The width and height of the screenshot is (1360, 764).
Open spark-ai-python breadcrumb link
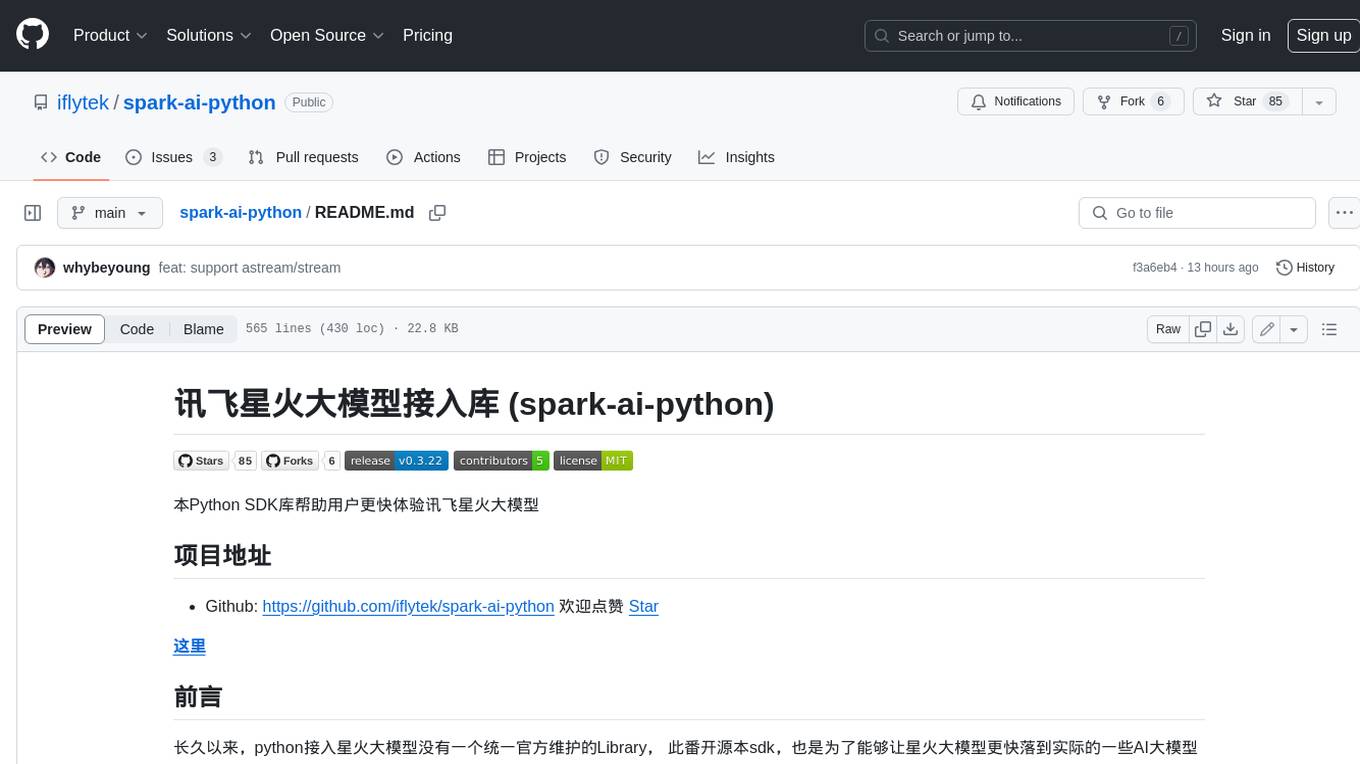(x=240, y=212)
